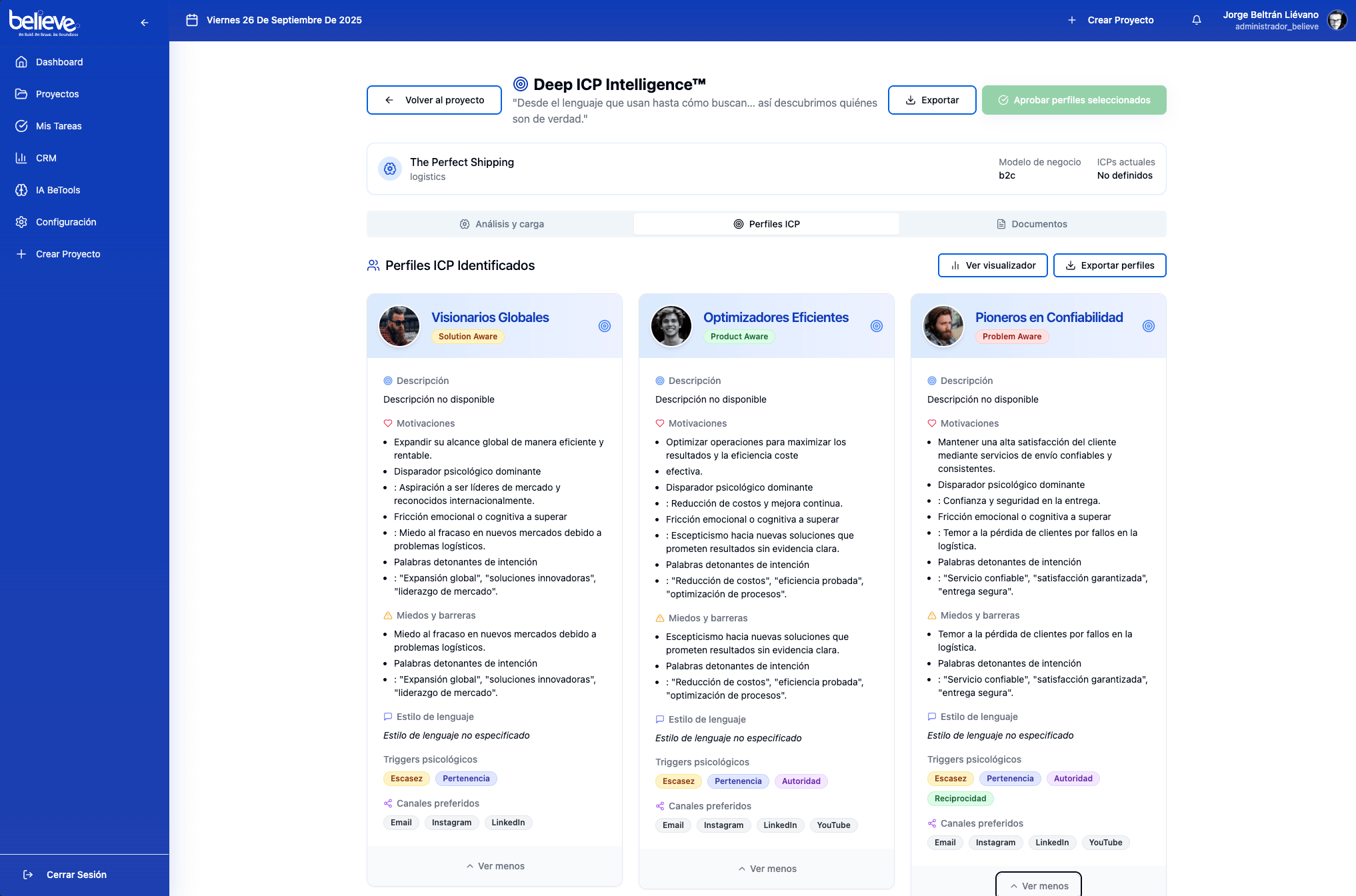Toggle selection target on Pioneros en Confiabilidad card
Image resolution: width=1356 pixels, height=896 pixels.
point(1149,326)
